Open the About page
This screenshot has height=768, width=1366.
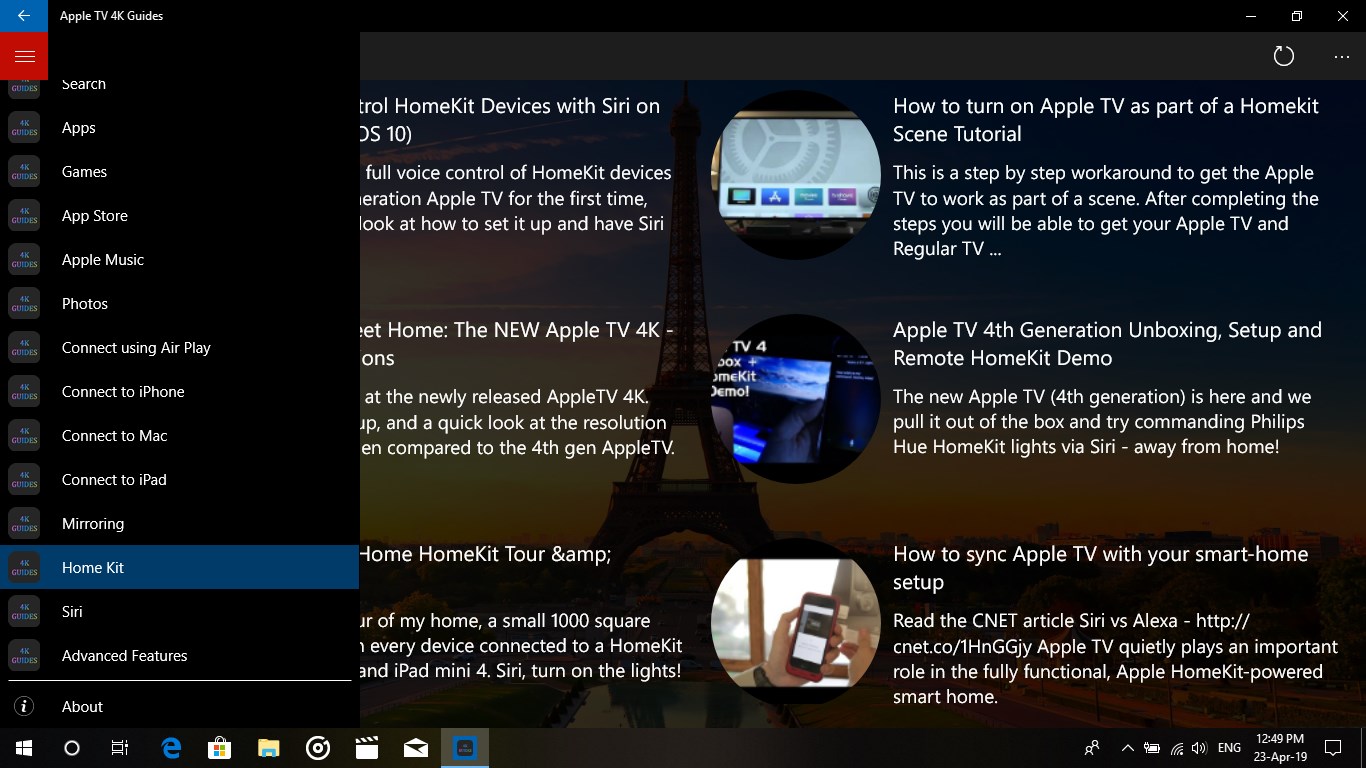click(180, 707)
